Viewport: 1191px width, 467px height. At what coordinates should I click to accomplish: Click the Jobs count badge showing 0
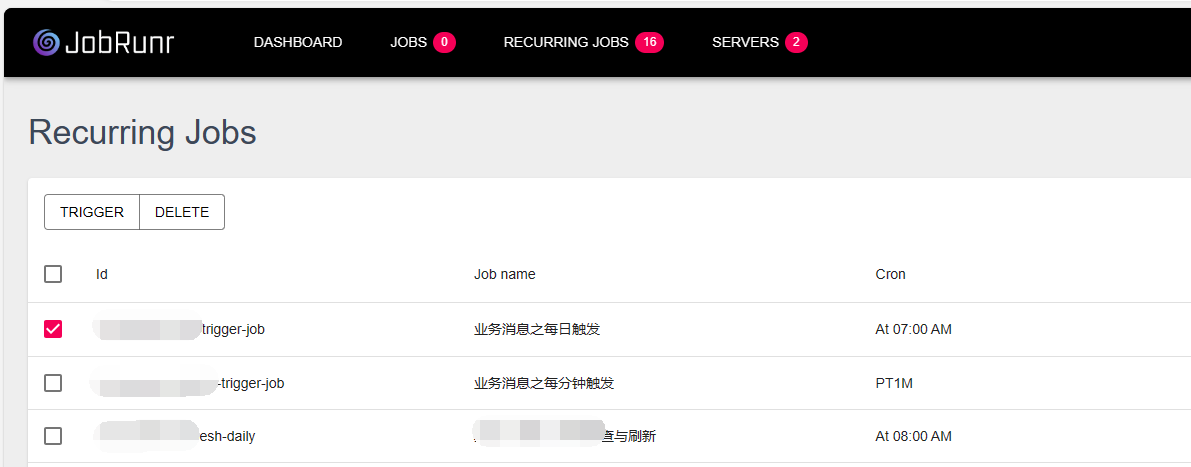pos(444,42)
